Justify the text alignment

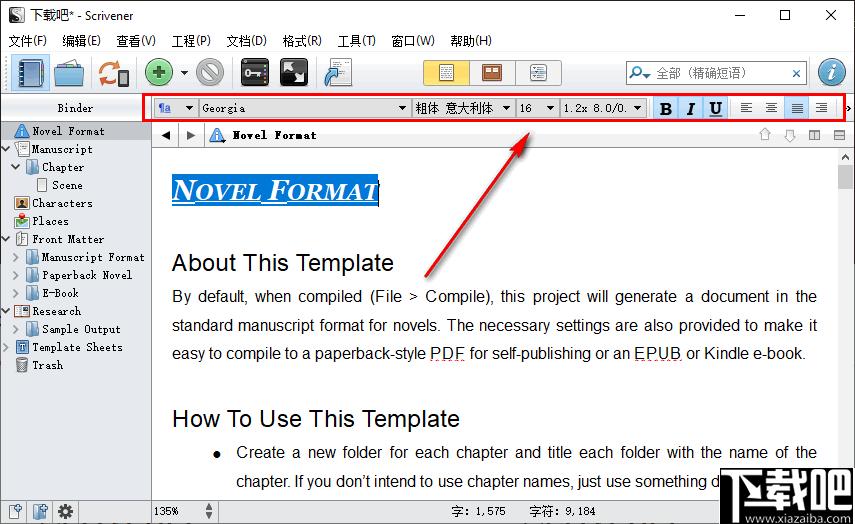click(x=797, y=108)
